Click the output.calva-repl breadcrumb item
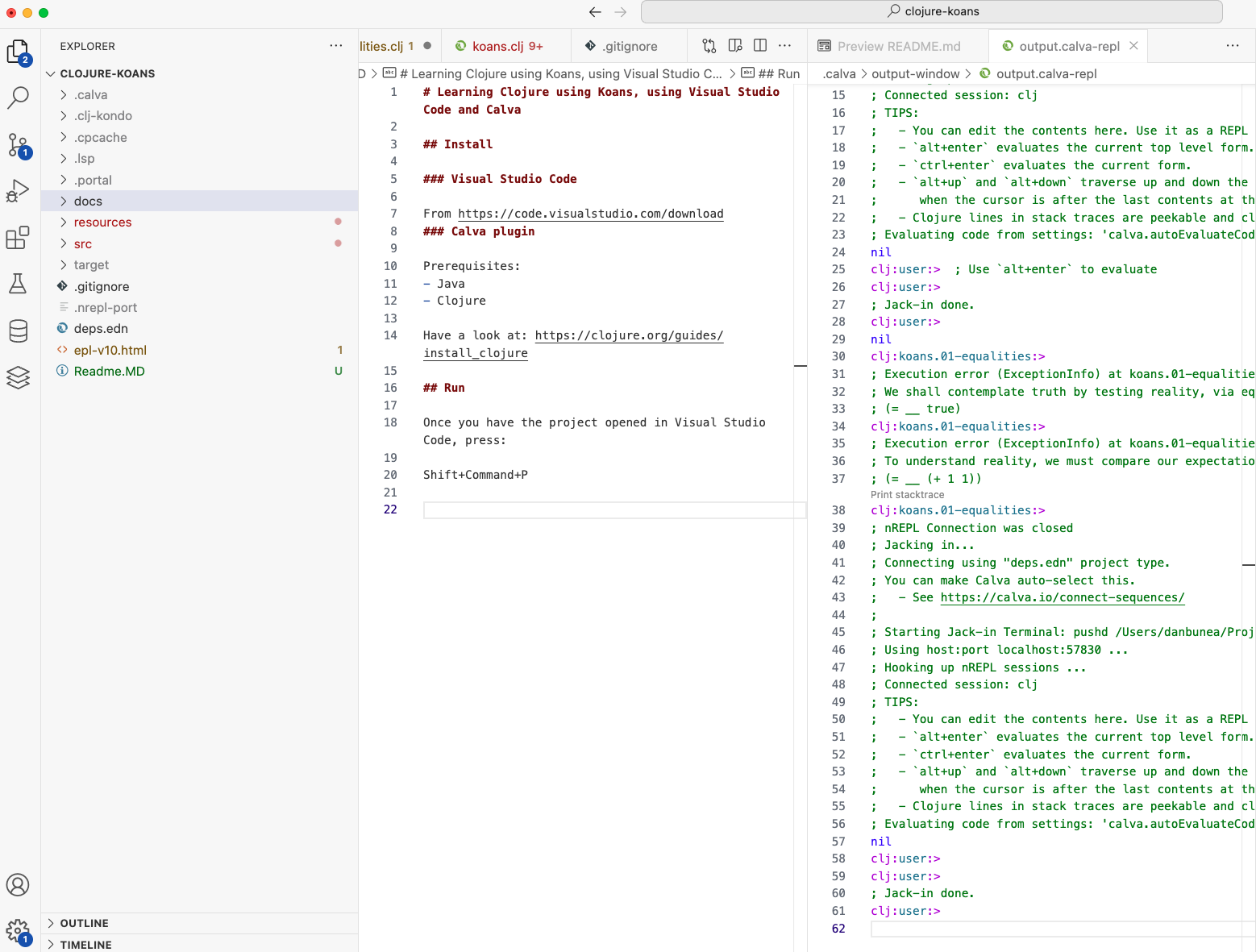1256x952 pixels. coord(1039,73)
